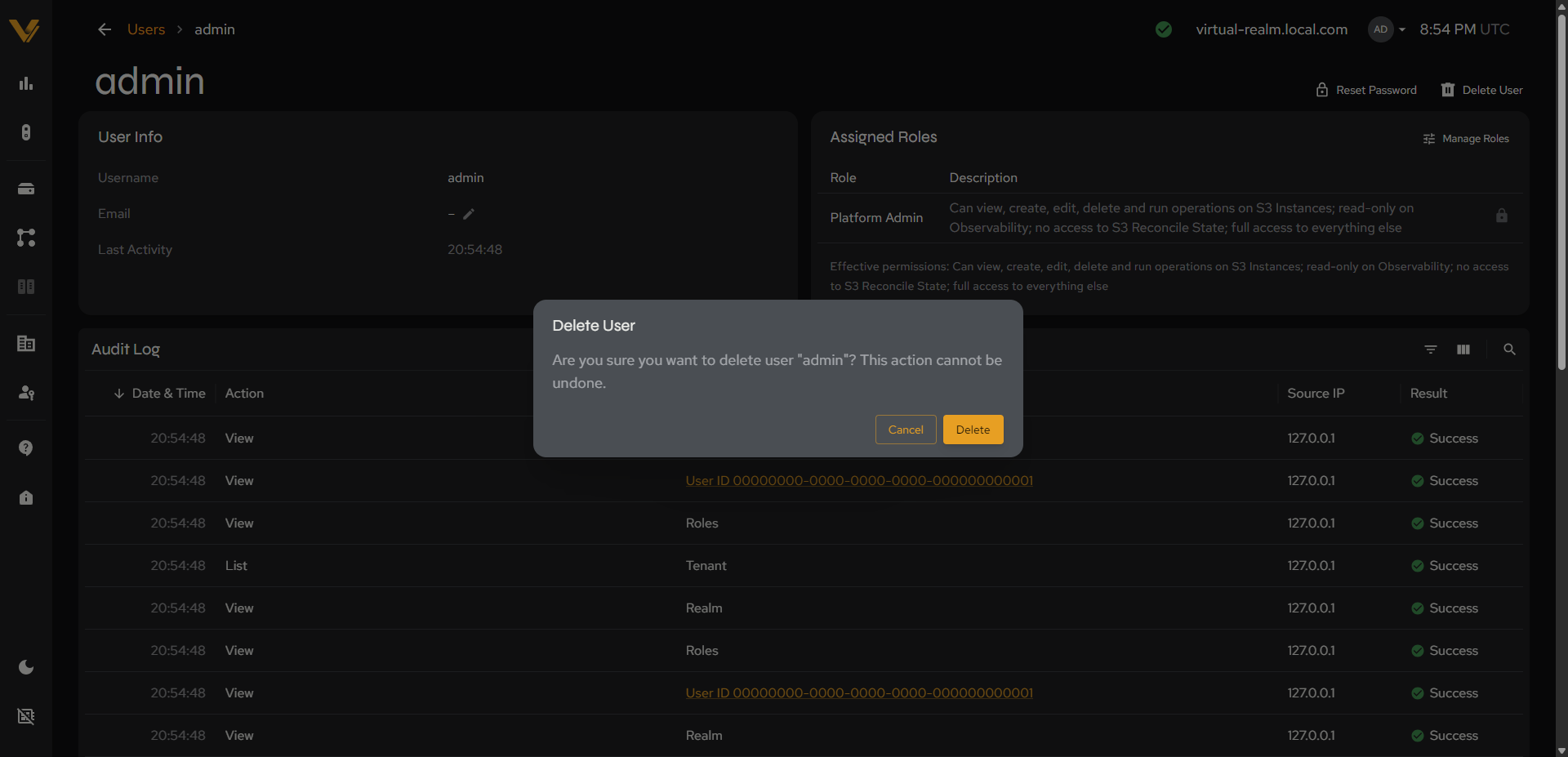Open audit log column chooser icon
Screen dimensions: 1568x757
(x=1463, y=350)
